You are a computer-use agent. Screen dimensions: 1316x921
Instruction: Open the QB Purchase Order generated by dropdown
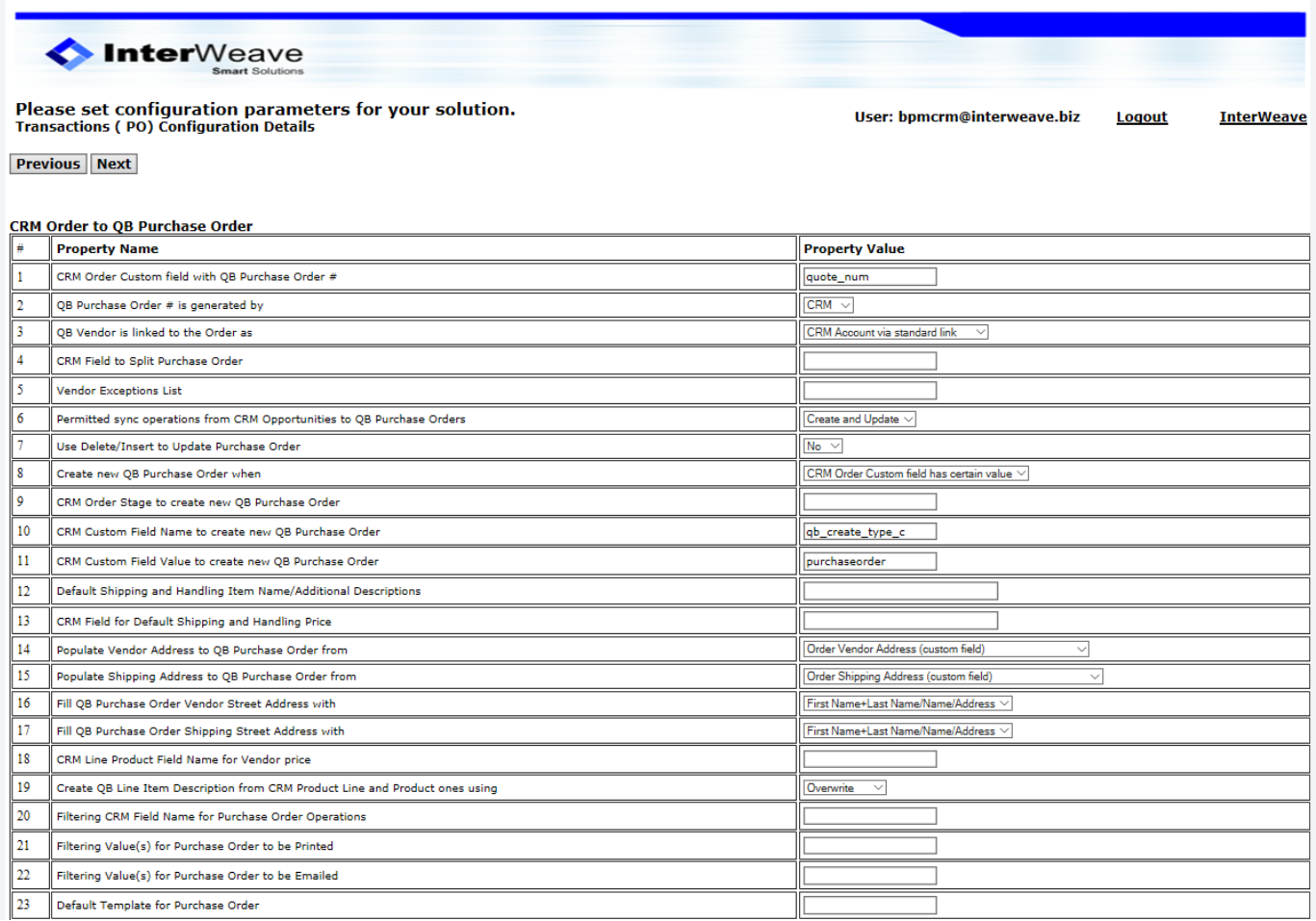826,304
